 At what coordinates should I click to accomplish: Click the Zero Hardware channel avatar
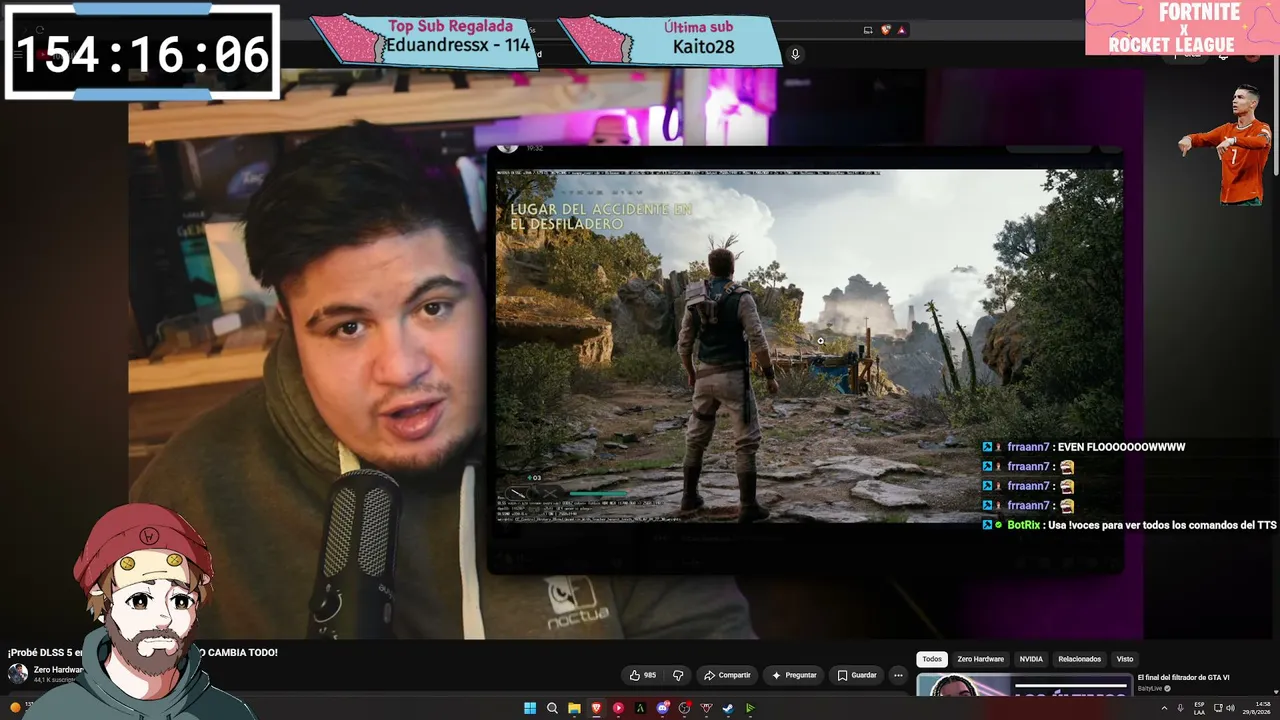tap(18, 674)
